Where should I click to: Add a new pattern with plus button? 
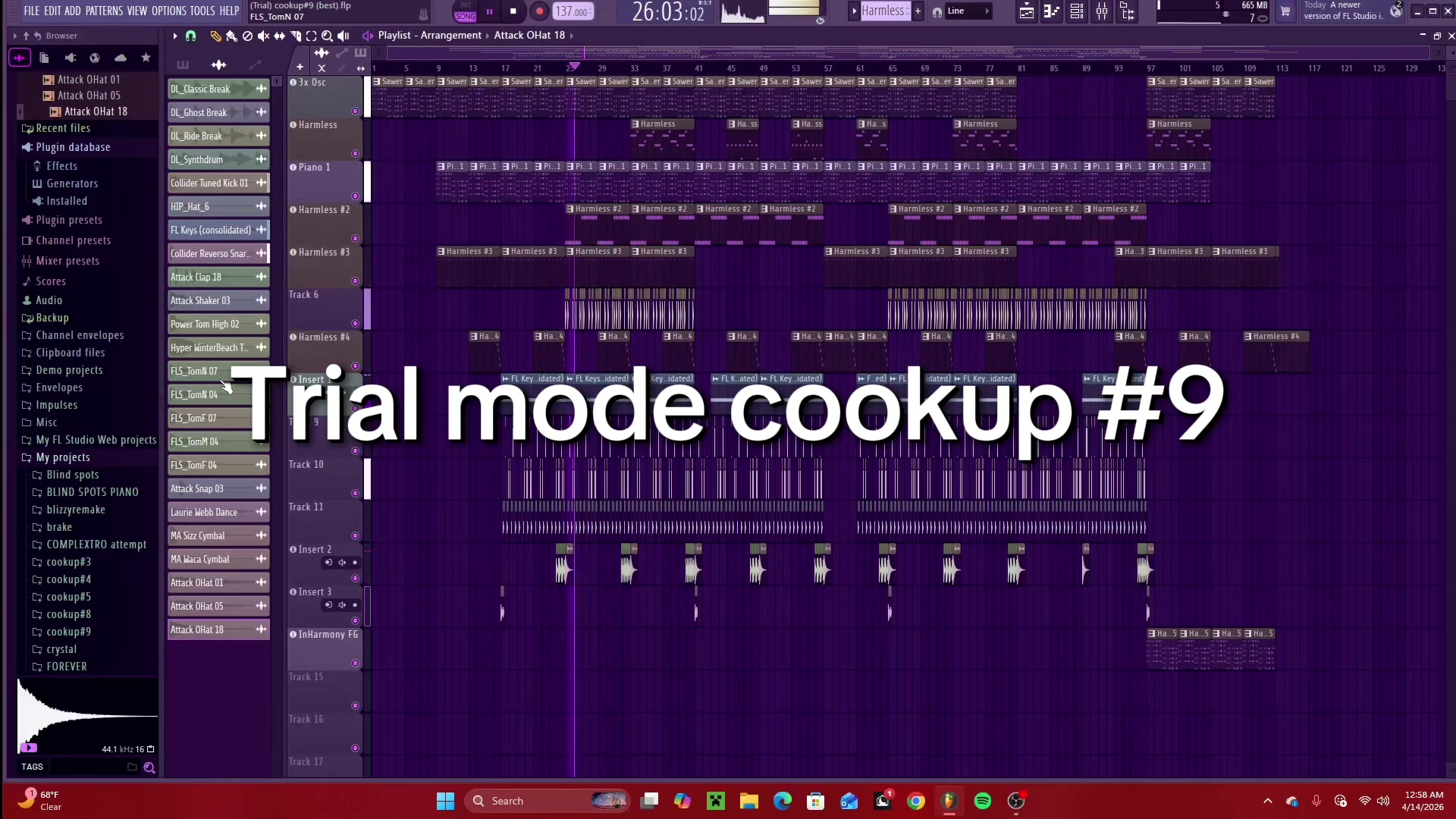coord(918,11)
